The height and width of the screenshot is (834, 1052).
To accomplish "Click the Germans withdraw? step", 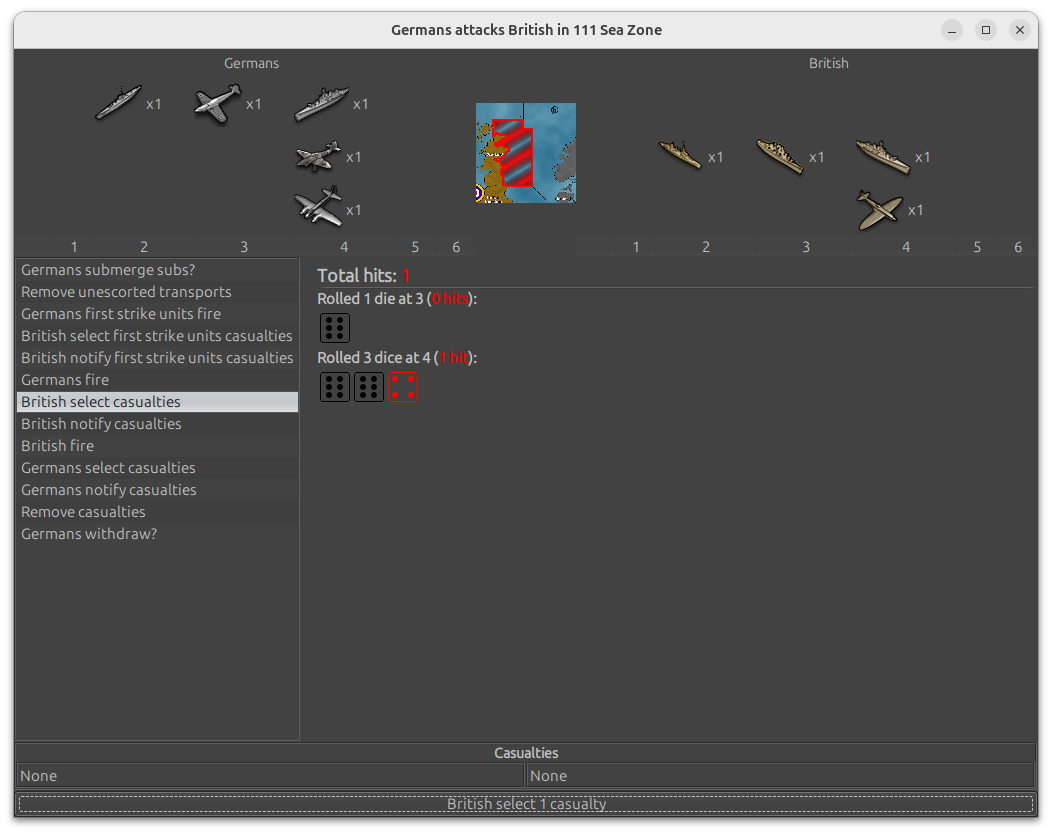I will (89, 534).
